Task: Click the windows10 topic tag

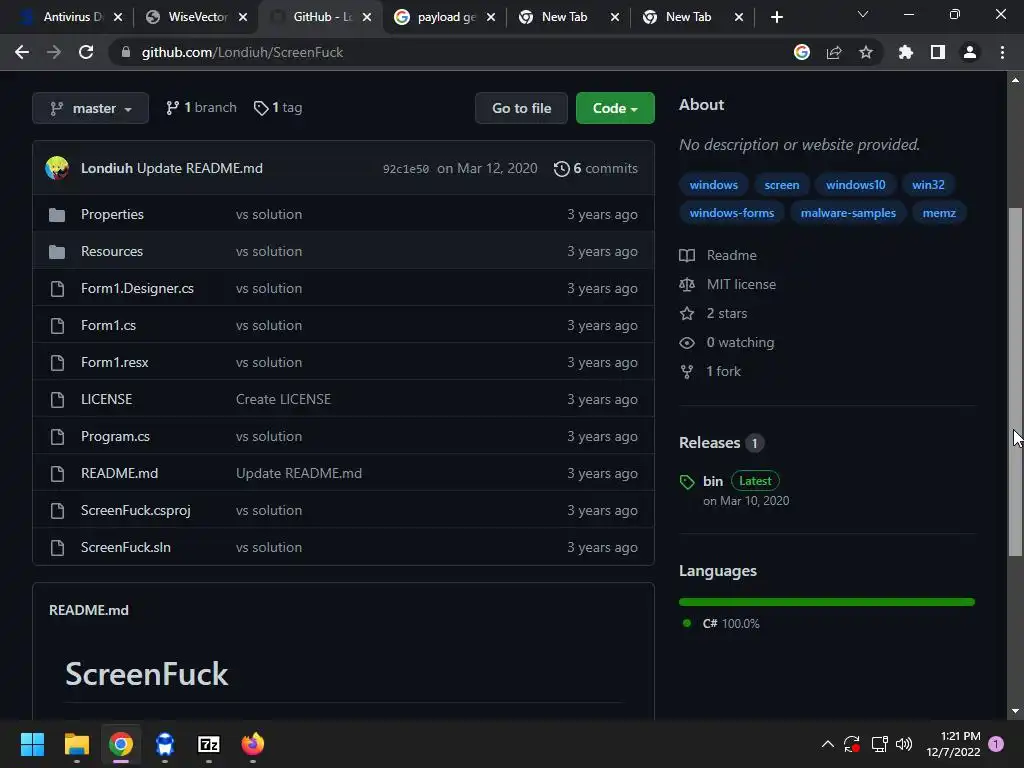Action: (856, 185)
